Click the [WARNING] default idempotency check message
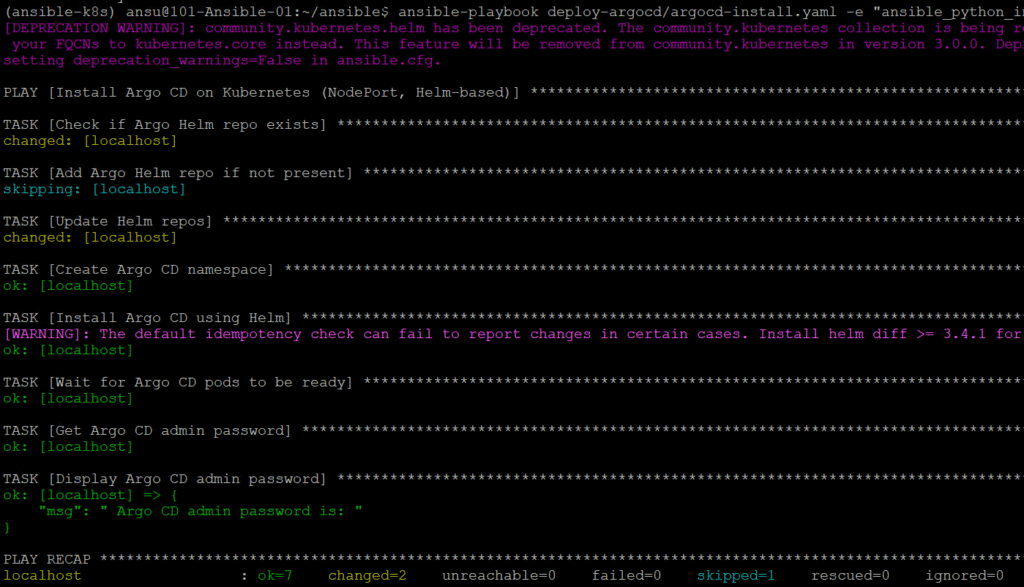 point(513,334)
